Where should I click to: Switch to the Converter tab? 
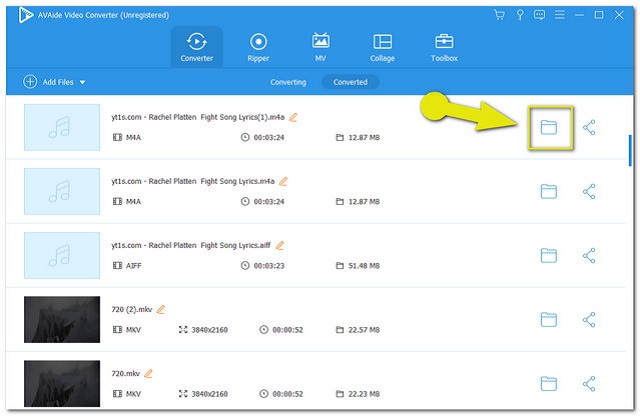point(197,47)
